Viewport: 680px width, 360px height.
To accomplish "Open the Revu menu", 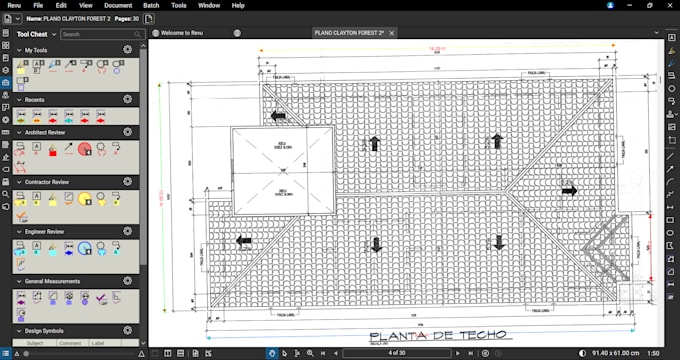I will (x=14, y=6).
